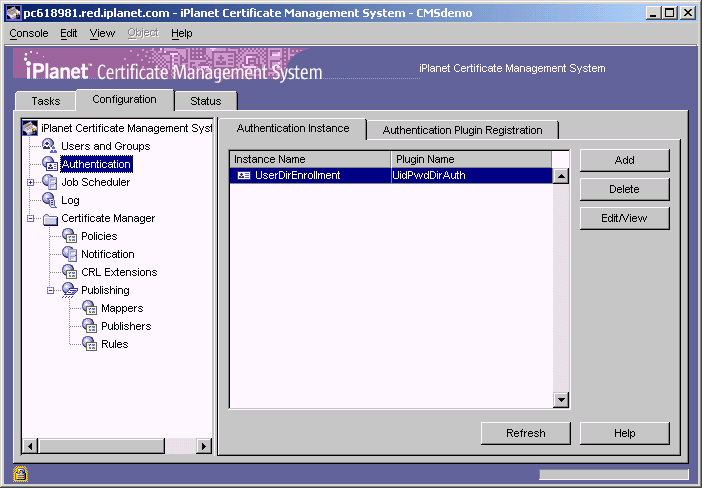Click the tree pane horizontal scrollbar thumb
The width and height of the screenshot is (702, 488).
[101, 446]
